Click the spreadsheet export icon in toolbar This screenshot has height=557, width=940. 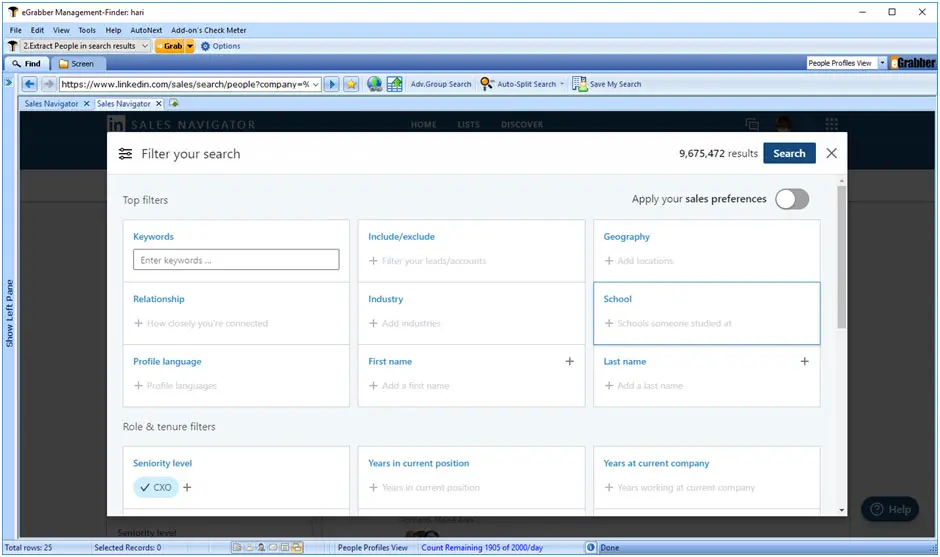394,85
